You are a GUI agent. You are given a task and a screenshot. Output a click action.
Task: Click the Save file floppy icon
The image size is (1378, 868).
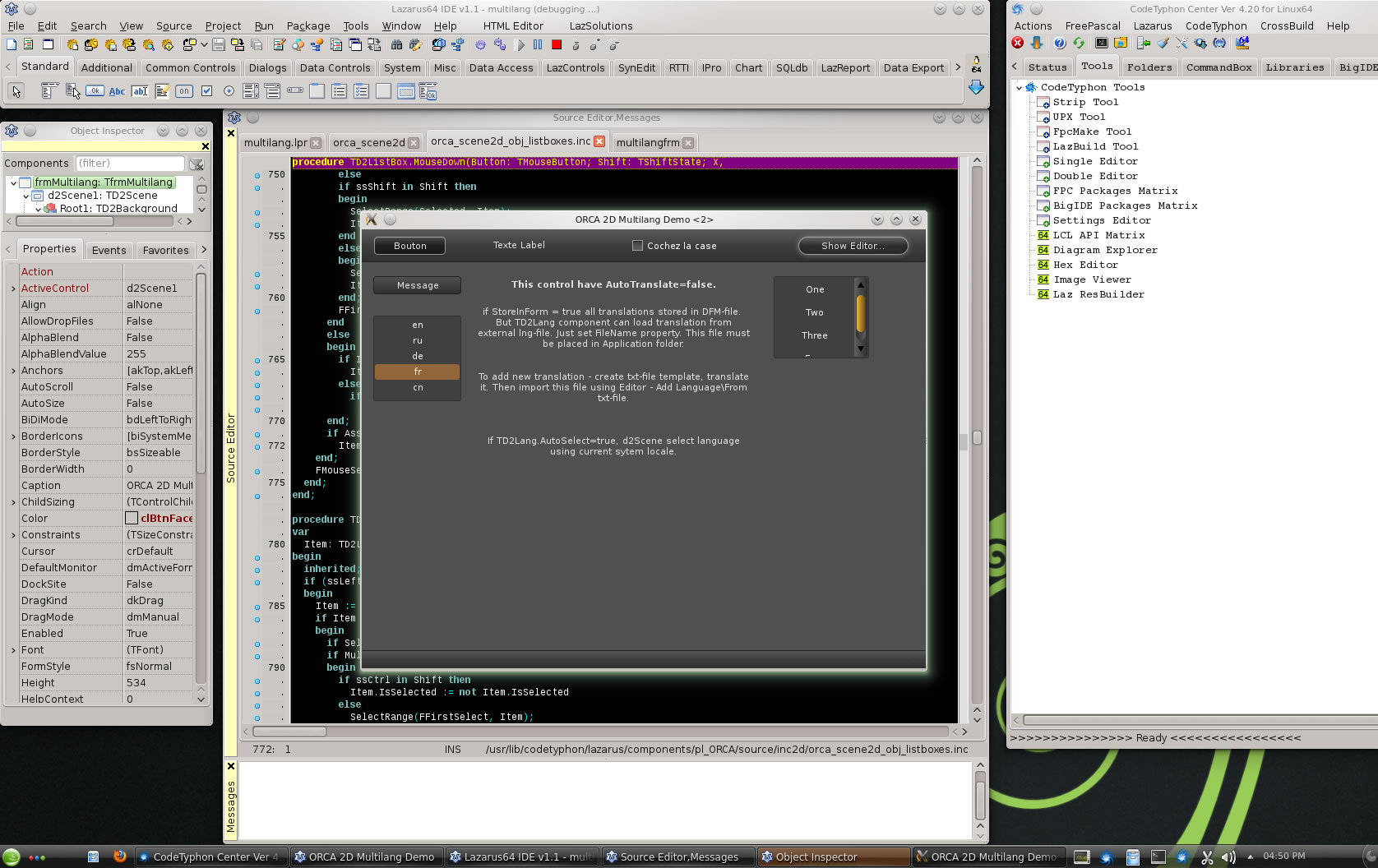coord(219,44)
